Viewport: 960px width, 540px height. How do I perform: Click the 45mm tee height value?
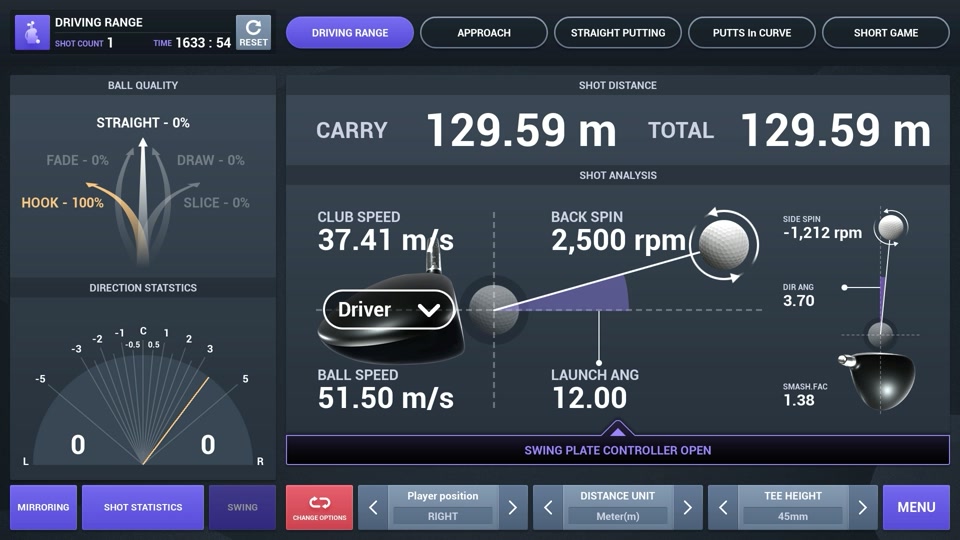point(793,516)
